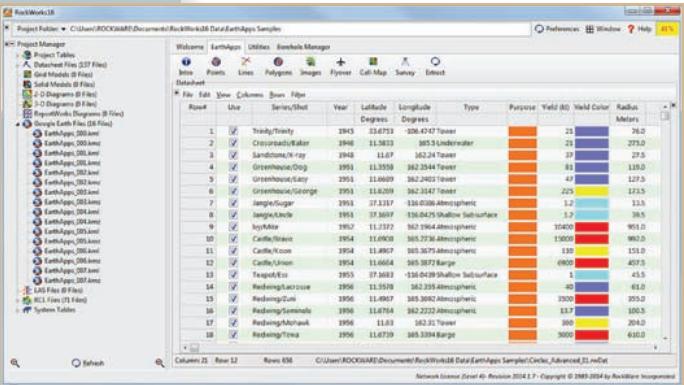This screenshot has height=385, width=684.
Task: Open the Survey tool
Action: [405, 66]
